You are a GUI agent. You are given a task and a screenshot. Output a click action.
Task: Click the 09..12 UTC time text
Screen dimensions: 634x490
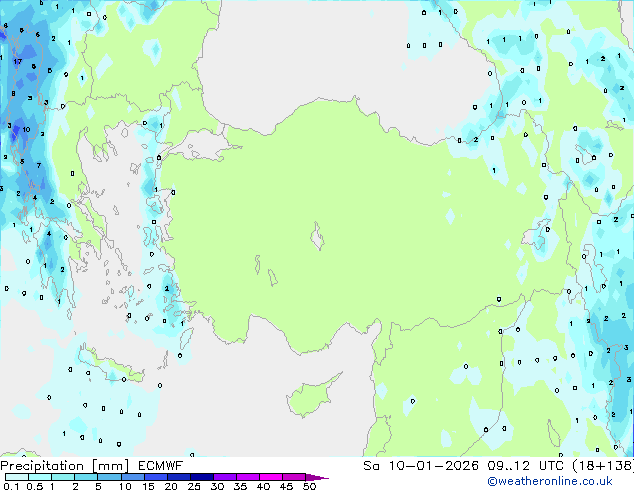tap(511, 466)
